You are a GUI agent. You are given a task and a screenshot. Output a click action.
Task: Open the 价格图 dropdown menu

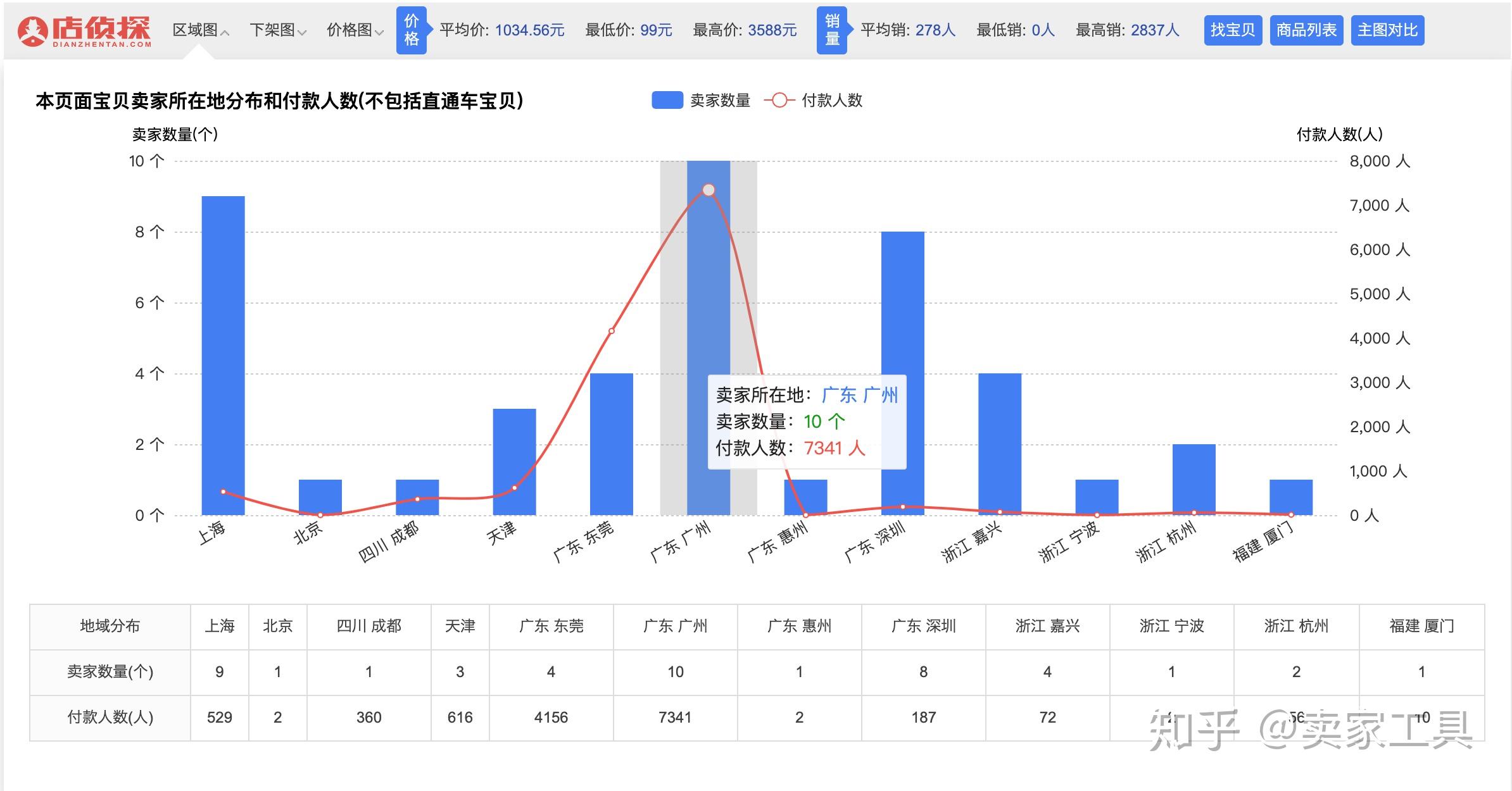coord(355,30)
